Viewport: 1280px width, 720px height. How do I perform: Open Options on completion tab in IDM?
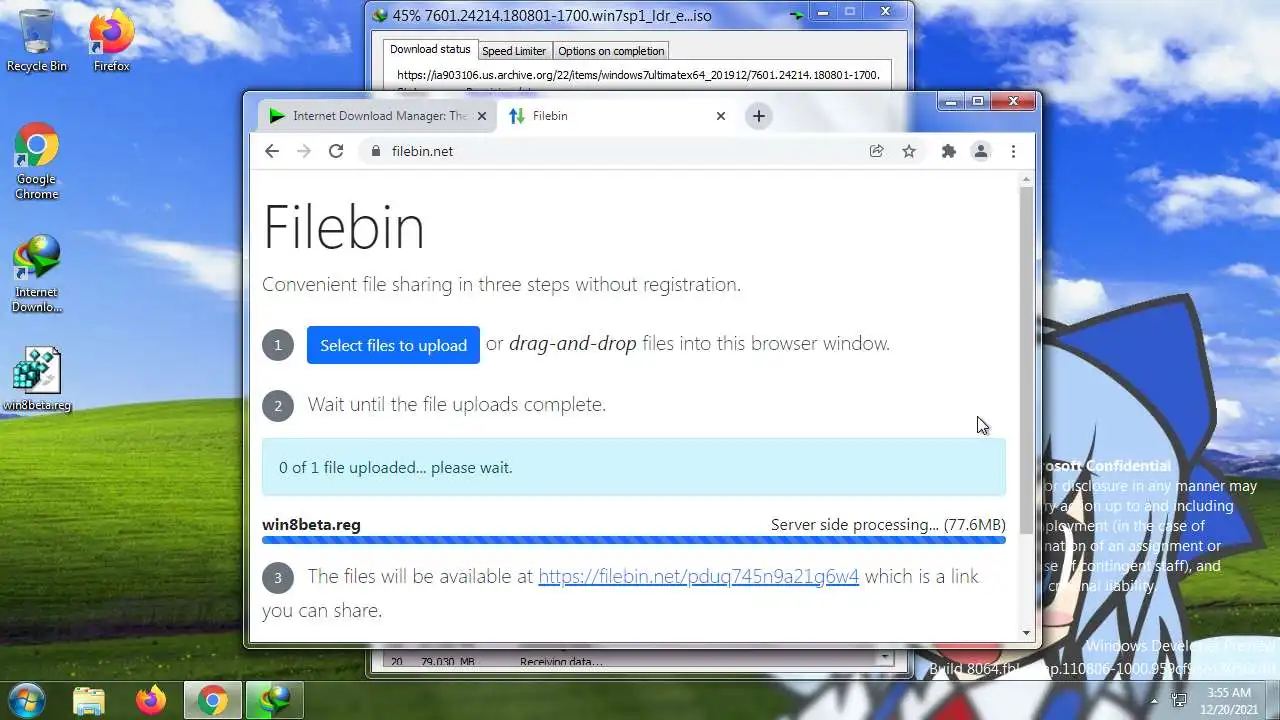click(611, 50)
